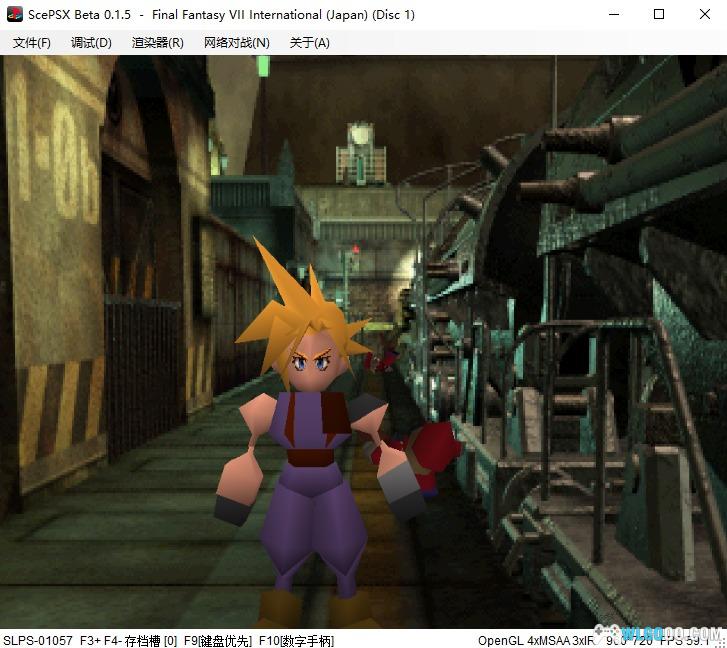
Task: Expand the 网络对战(N) netplay menu
Action: (236, 43)
